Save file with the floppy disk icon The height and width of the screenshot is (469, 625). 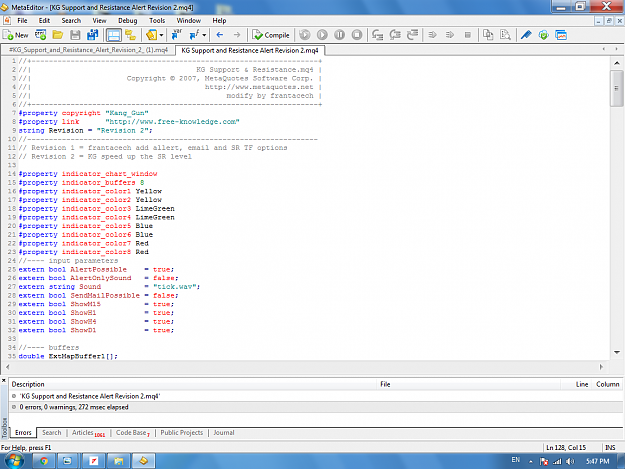75,35
